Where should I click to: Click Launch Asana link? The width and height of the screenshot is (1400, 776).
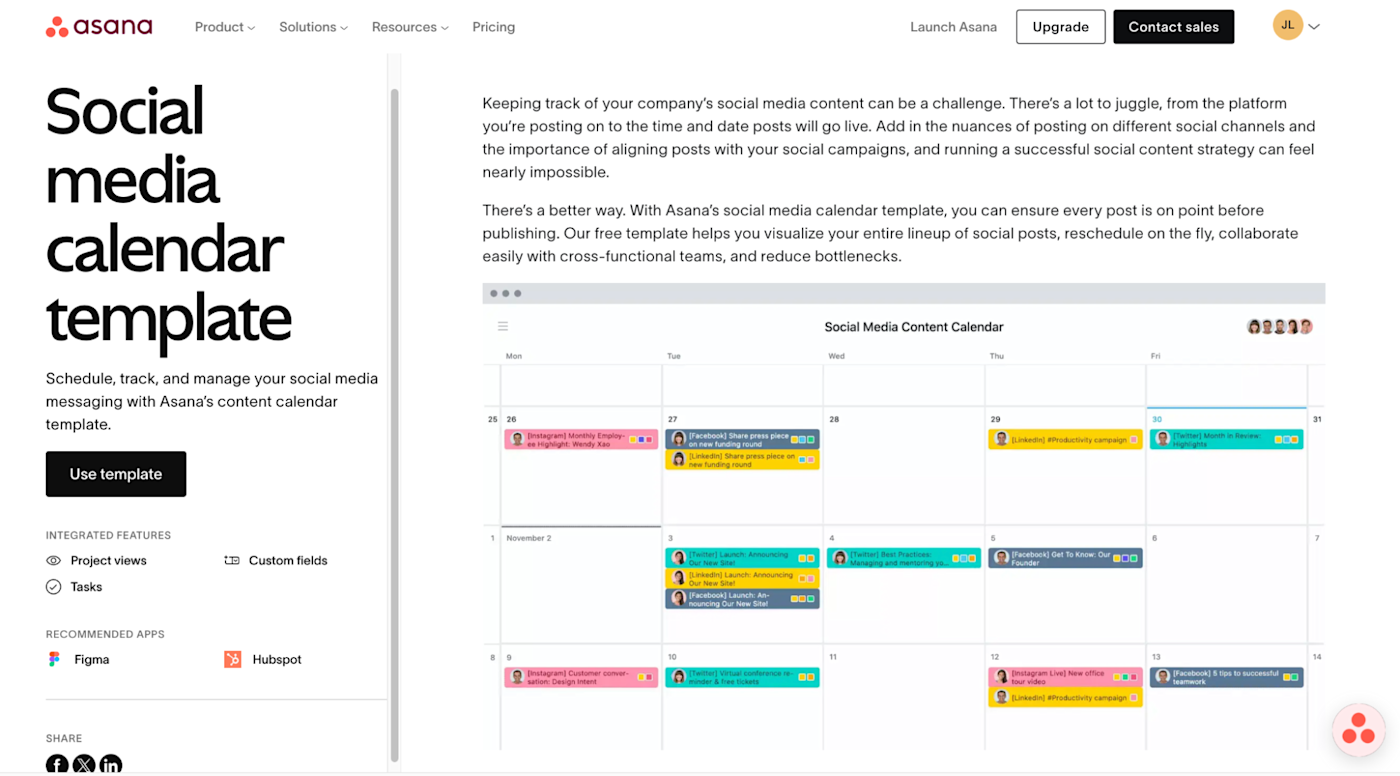click(x=953, y=27)
